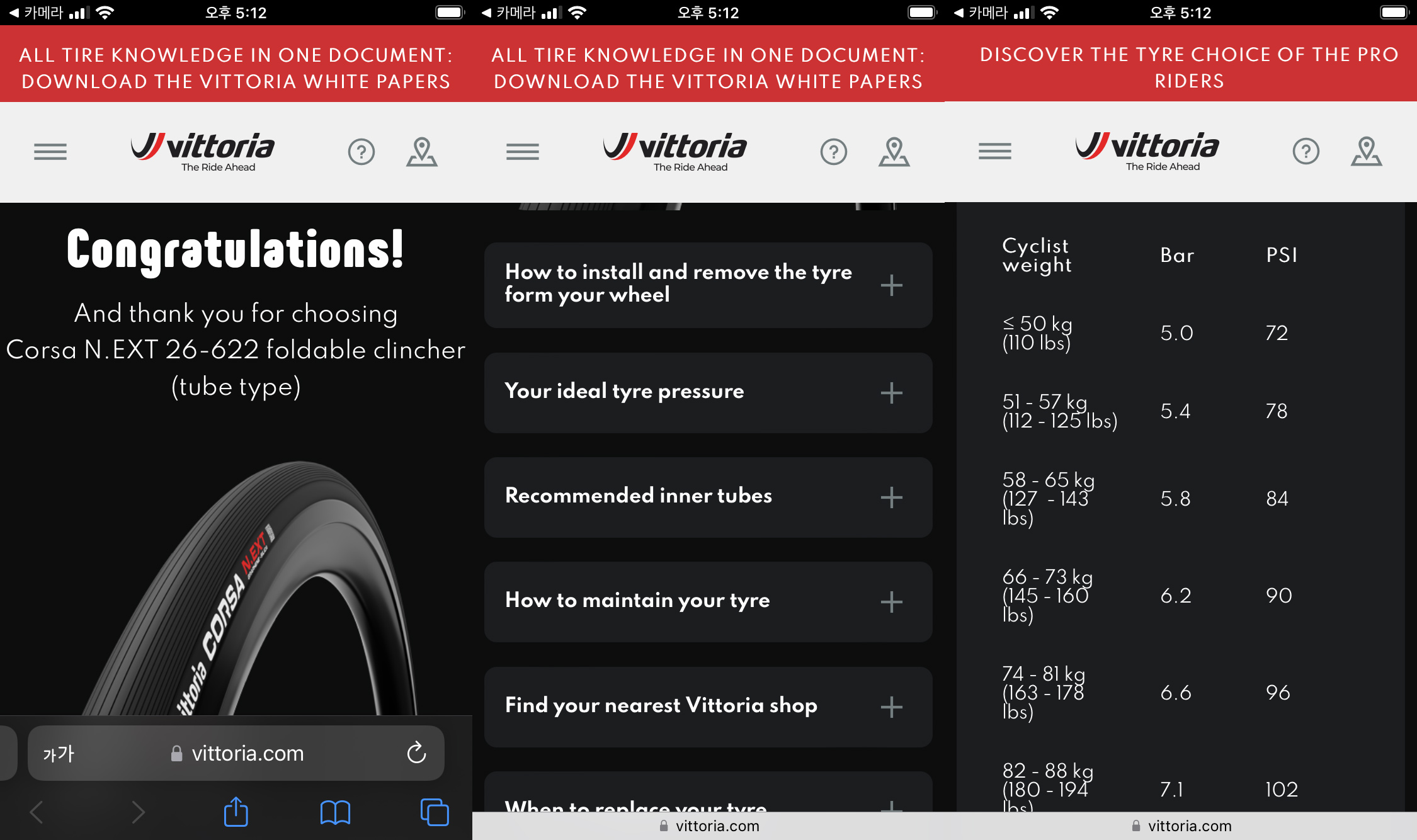The image size is (1417, 840).
Task: Click 'Congratulations!' heading
Action: (x=236, y=251)
